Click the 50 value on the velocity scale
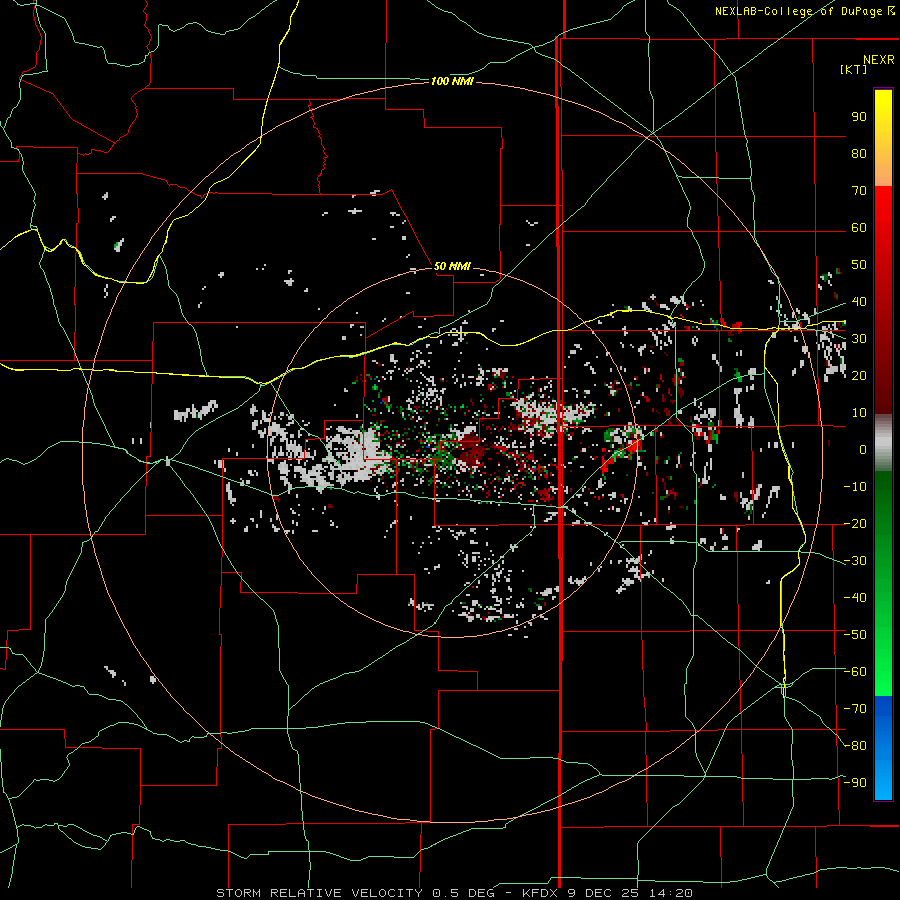 [859, 265]
